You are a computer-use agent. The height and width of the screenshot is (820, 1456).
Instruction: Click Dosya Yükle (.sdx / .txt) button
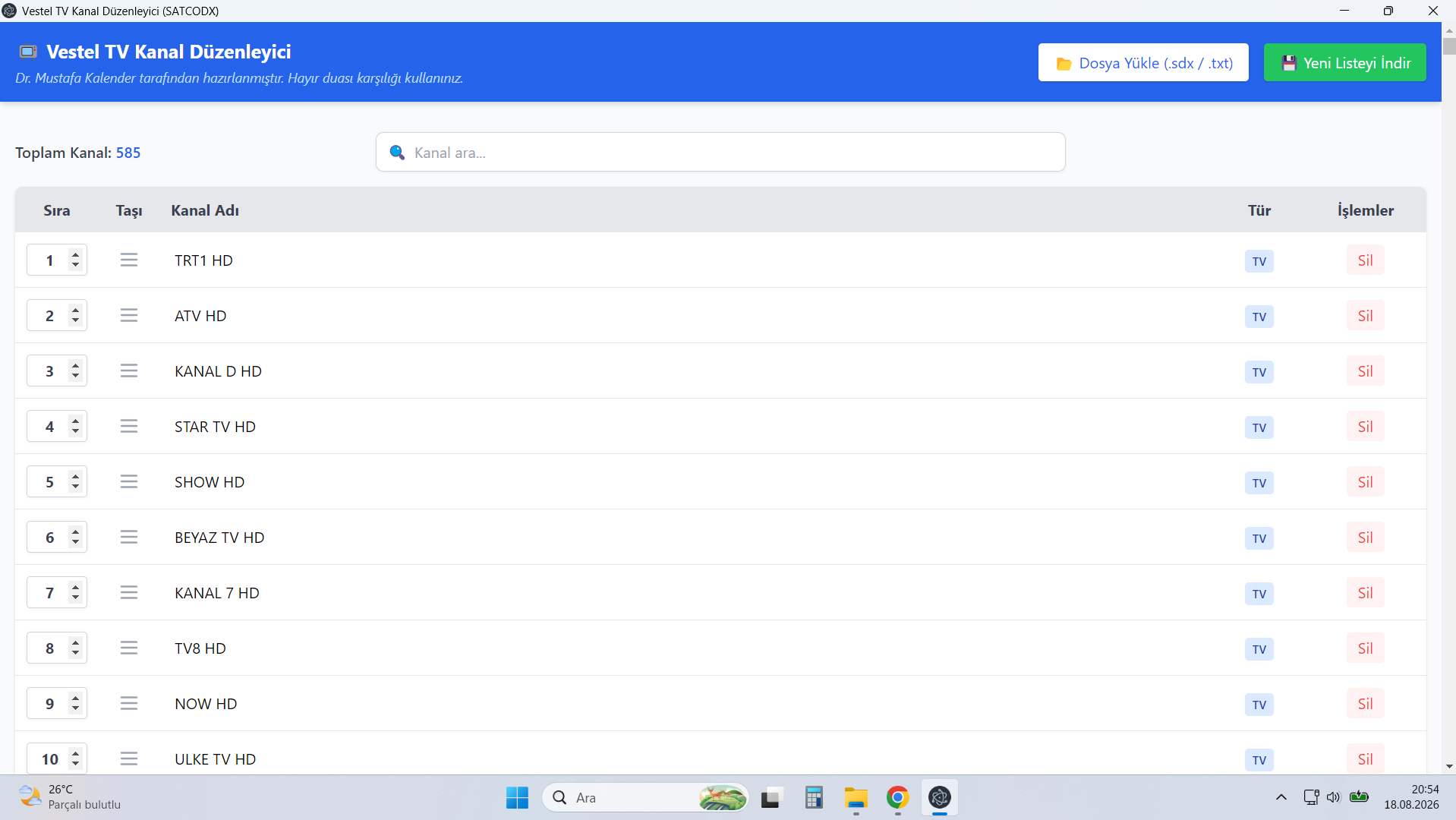click(x=1143, y=62)
